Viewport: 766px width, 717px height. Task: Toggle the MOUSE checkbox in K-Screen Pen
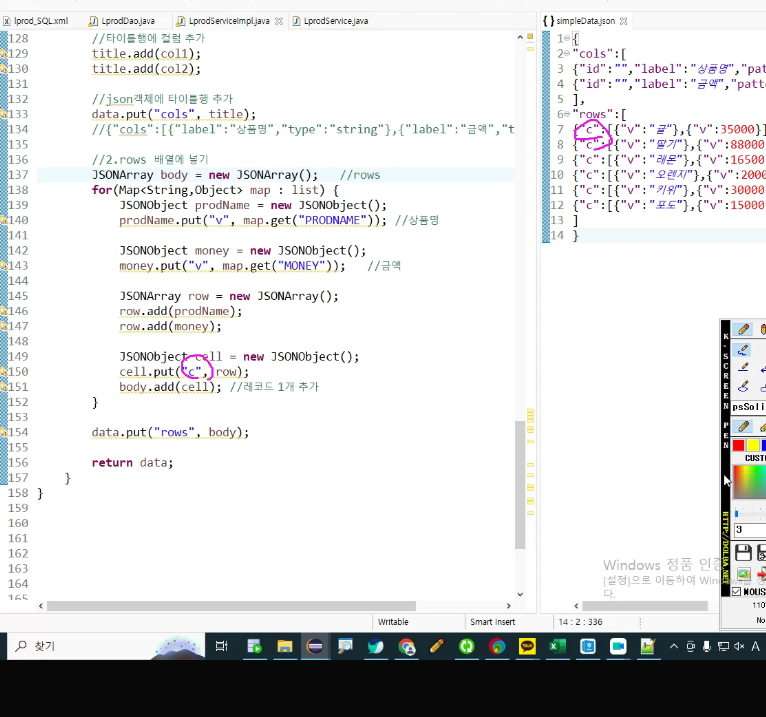[737, 591]
